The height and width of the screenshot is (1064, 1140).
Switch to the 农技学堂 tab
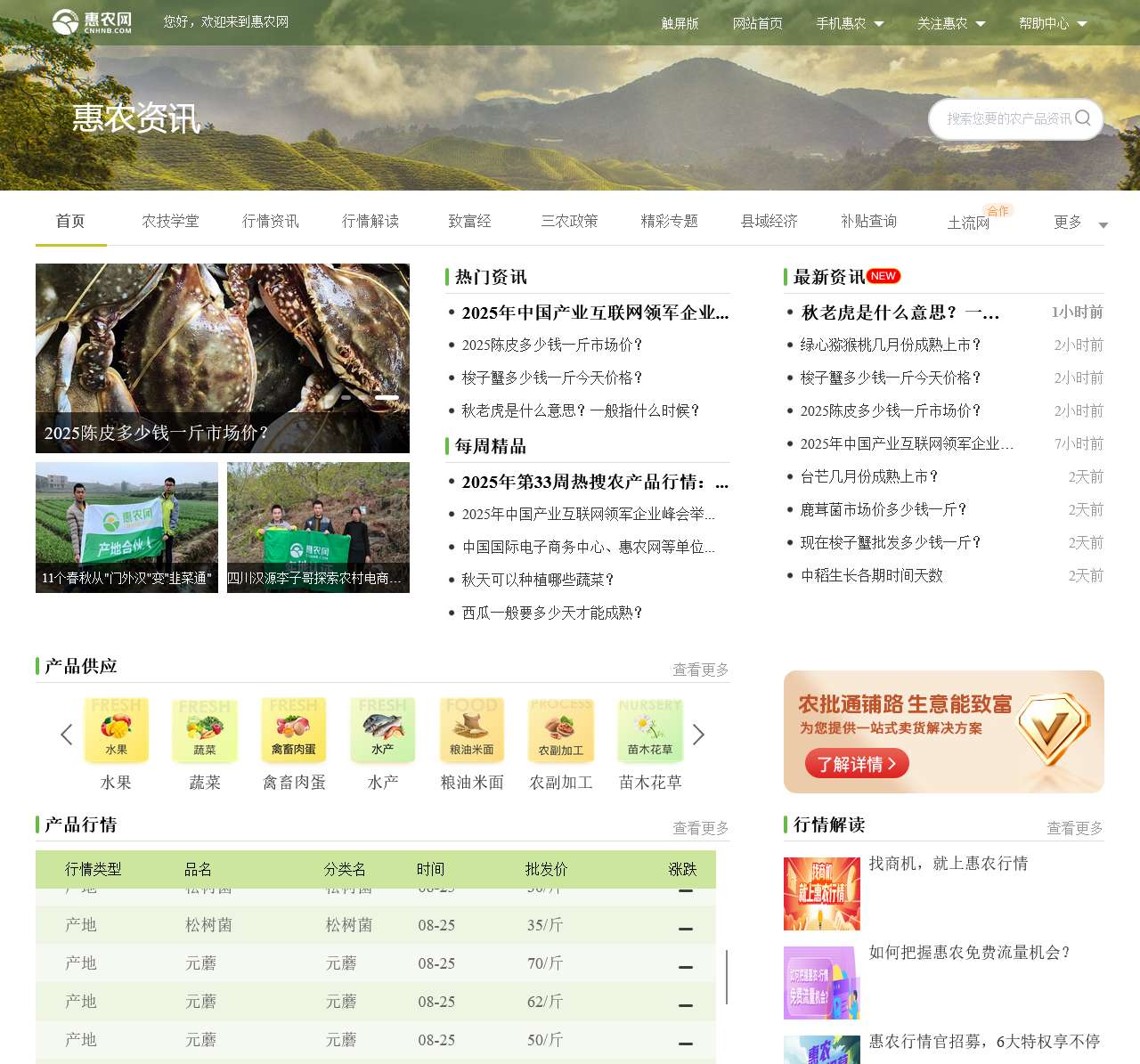coord(170,222)
